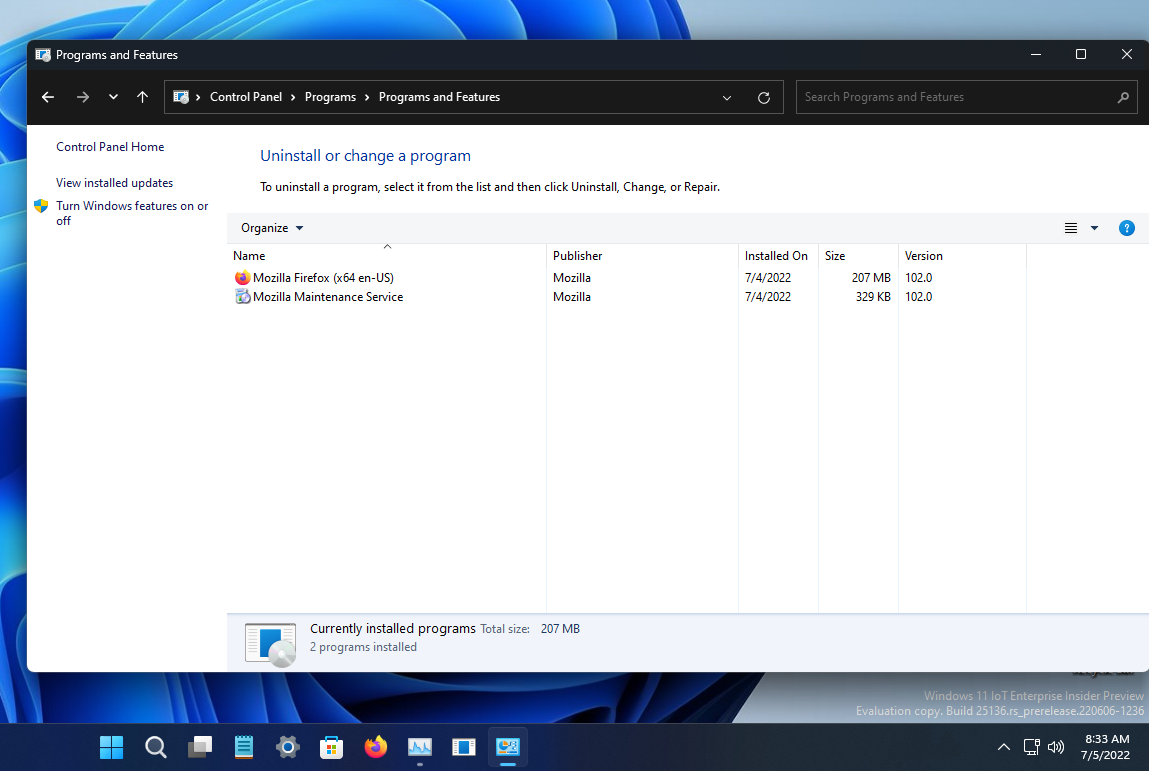This screenshot has width=1149, height=771.
Task: Click 207 MB size in Firefox row
Action: coord(871,278)
